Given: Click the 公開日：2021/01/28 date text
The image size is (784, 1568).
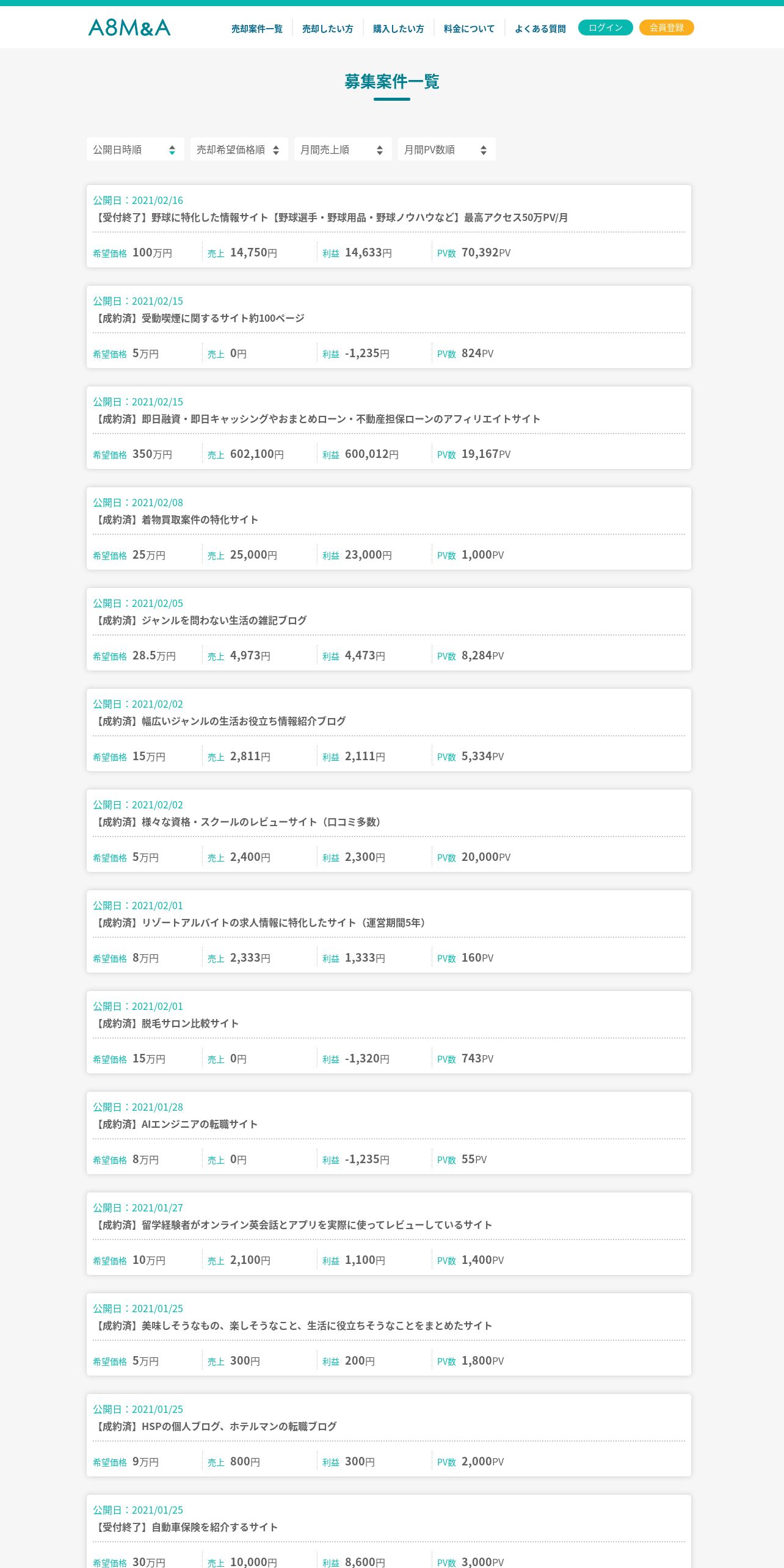Looking at the screenshot, I should [138, 1107].
